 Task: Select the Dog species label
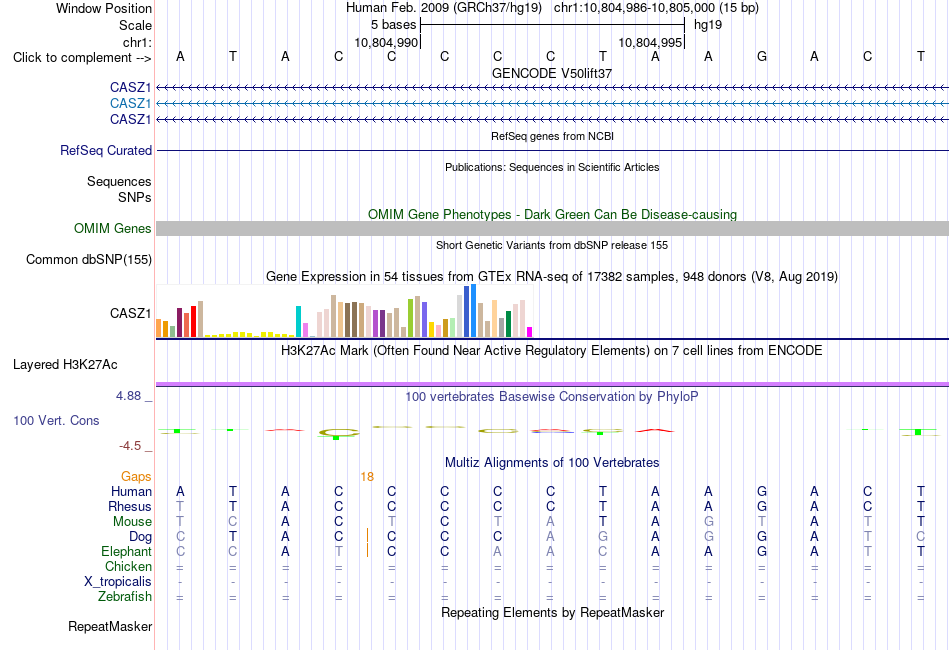pyautogui.click(x=140, y=537)
